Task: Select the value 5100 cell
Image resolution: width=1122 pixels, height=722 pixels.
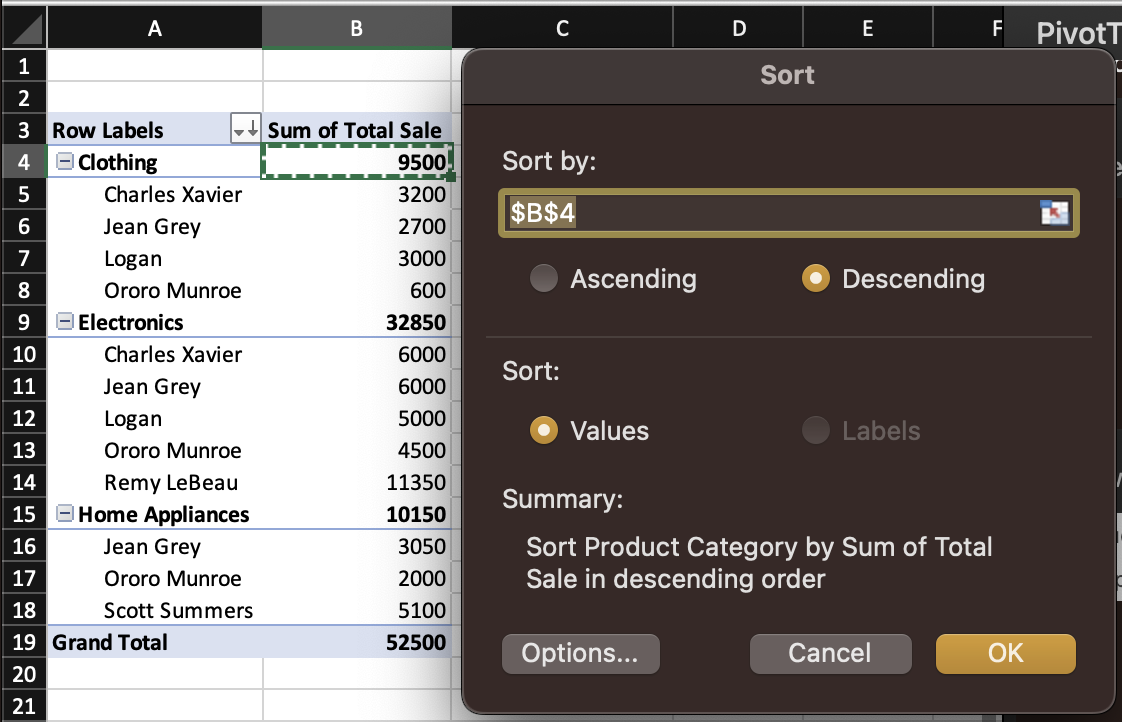Action: click(x=356, y=610)
